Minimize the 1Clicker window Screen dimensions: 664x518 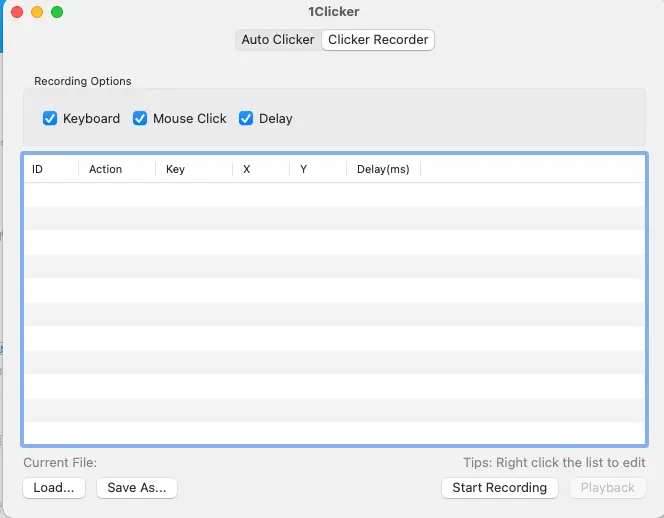click(x=37, y=12)
